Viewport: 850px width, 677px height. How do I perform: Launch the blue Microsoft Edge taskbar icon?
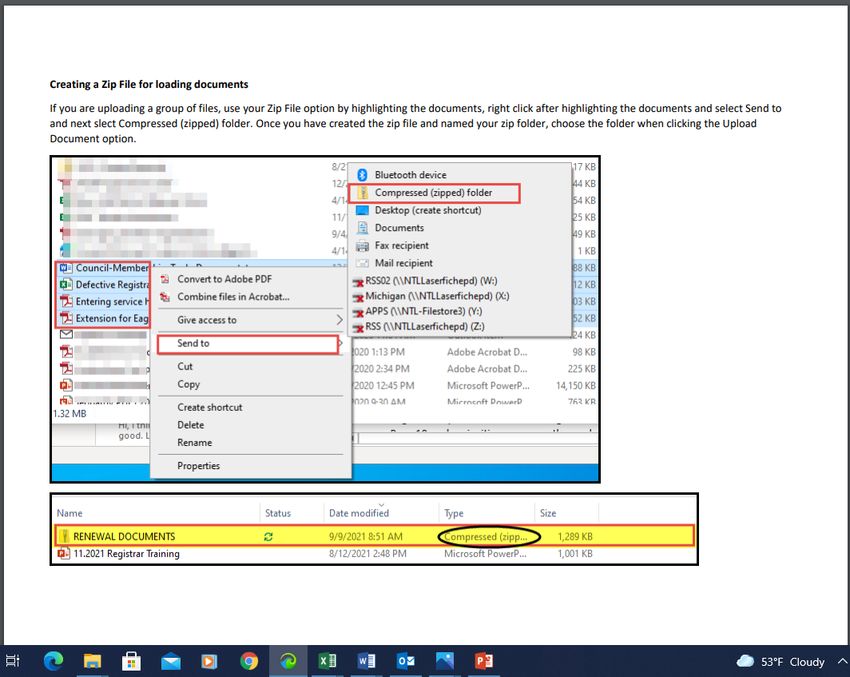coord(53,661)
